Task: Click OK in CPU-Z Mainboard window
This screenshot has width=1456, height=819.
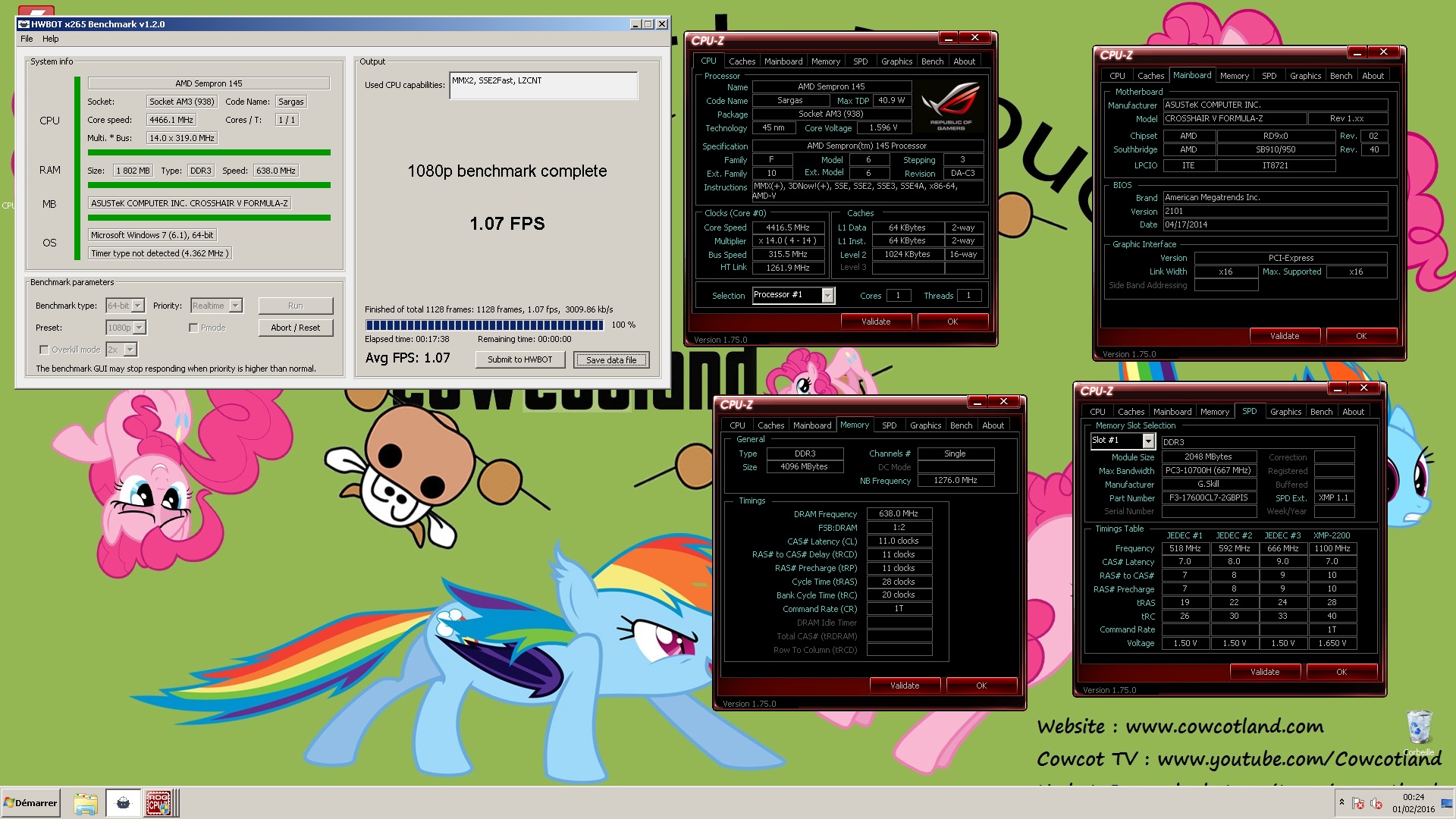Action: coord(1361,336)
